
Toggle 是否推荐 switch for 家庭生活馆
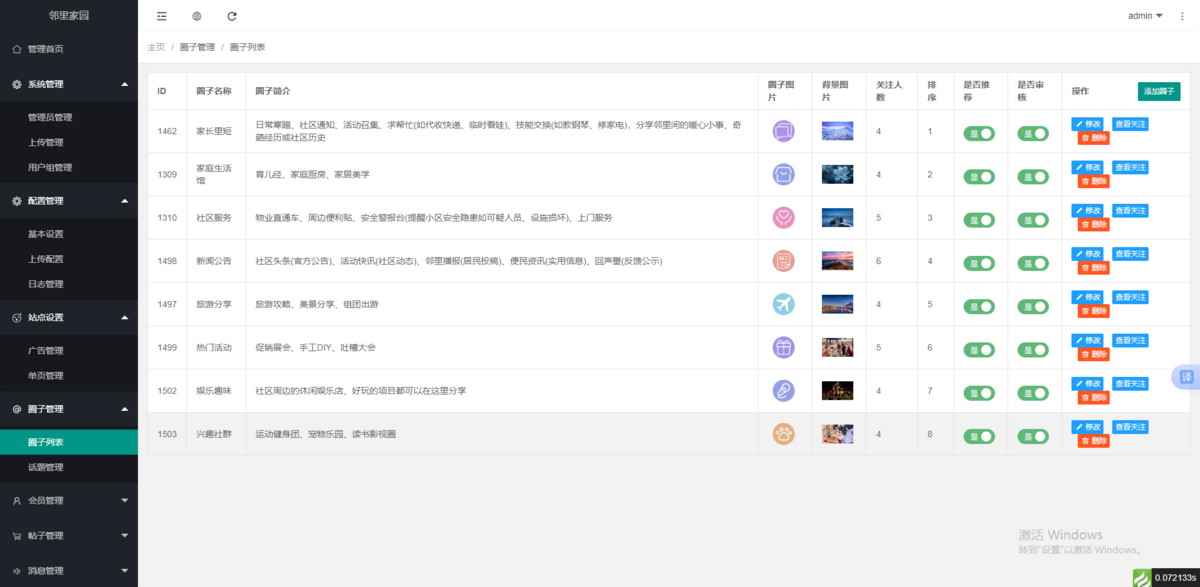[979, 177]
